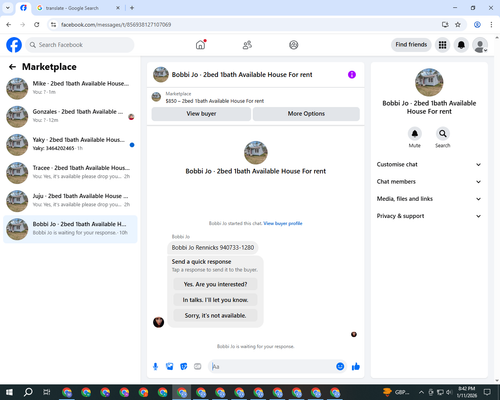Viewport: 500px width, 400px height.
Task: Open the Juju conversation in the list
Action: (70, 201)
